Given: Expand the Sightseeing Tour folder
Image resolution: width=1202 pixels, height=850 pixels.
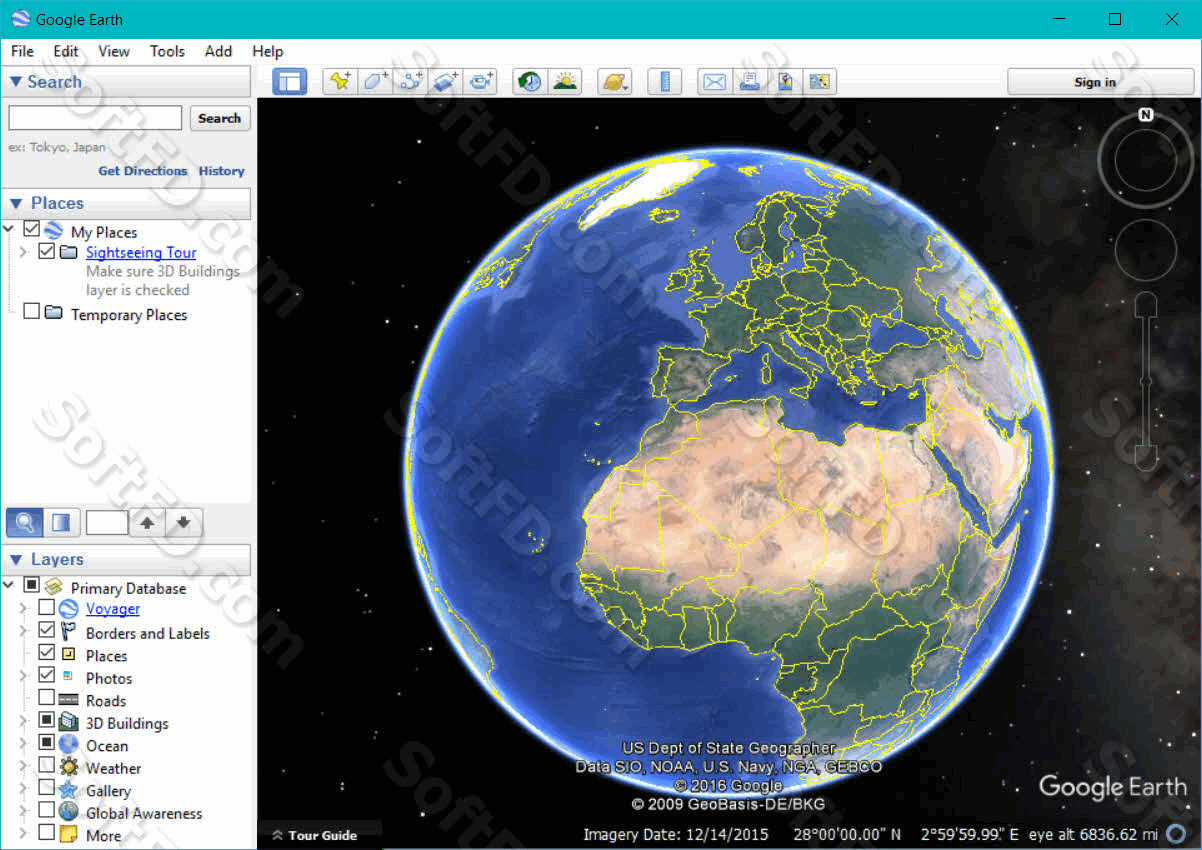Looking at the screenshot, I should (x=24, y=252).
